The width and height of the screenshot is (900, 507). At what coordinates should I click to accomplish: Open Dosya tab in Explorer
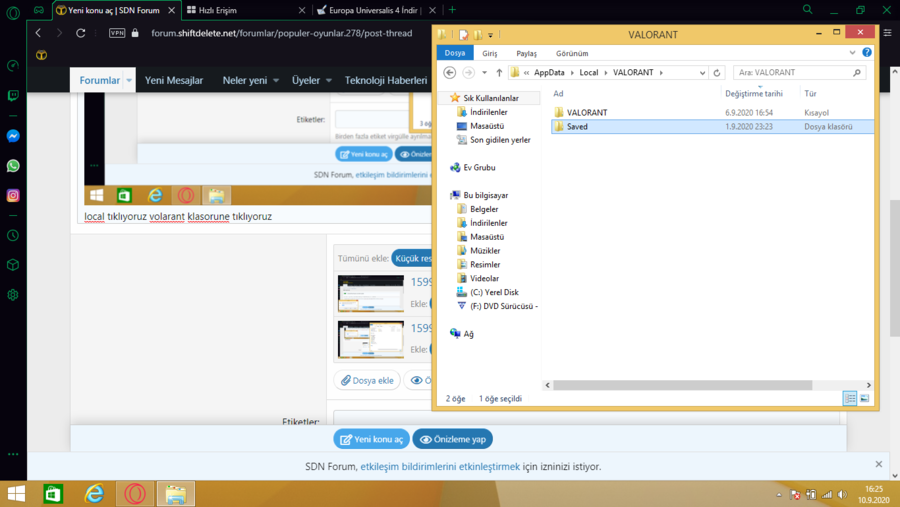[455, 53]
